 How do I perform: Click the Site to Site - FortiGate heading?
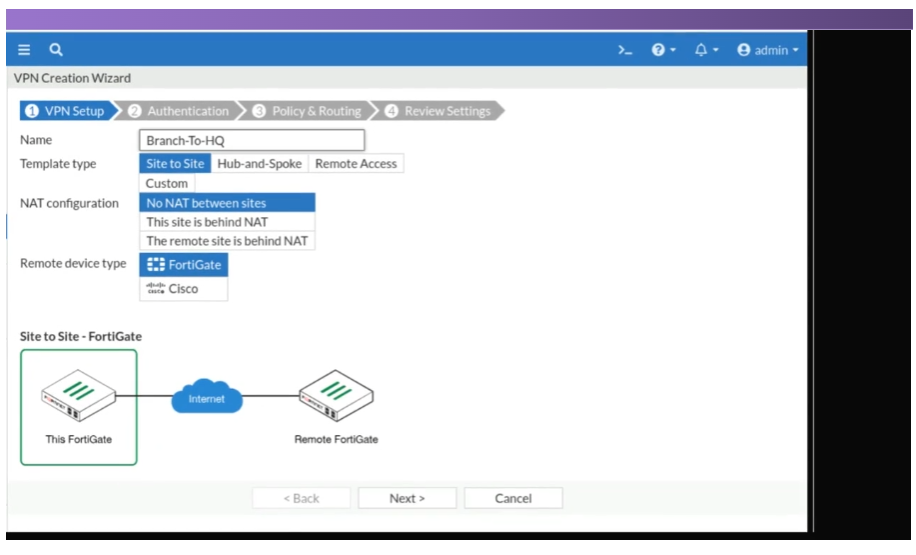tap(81, 337)
